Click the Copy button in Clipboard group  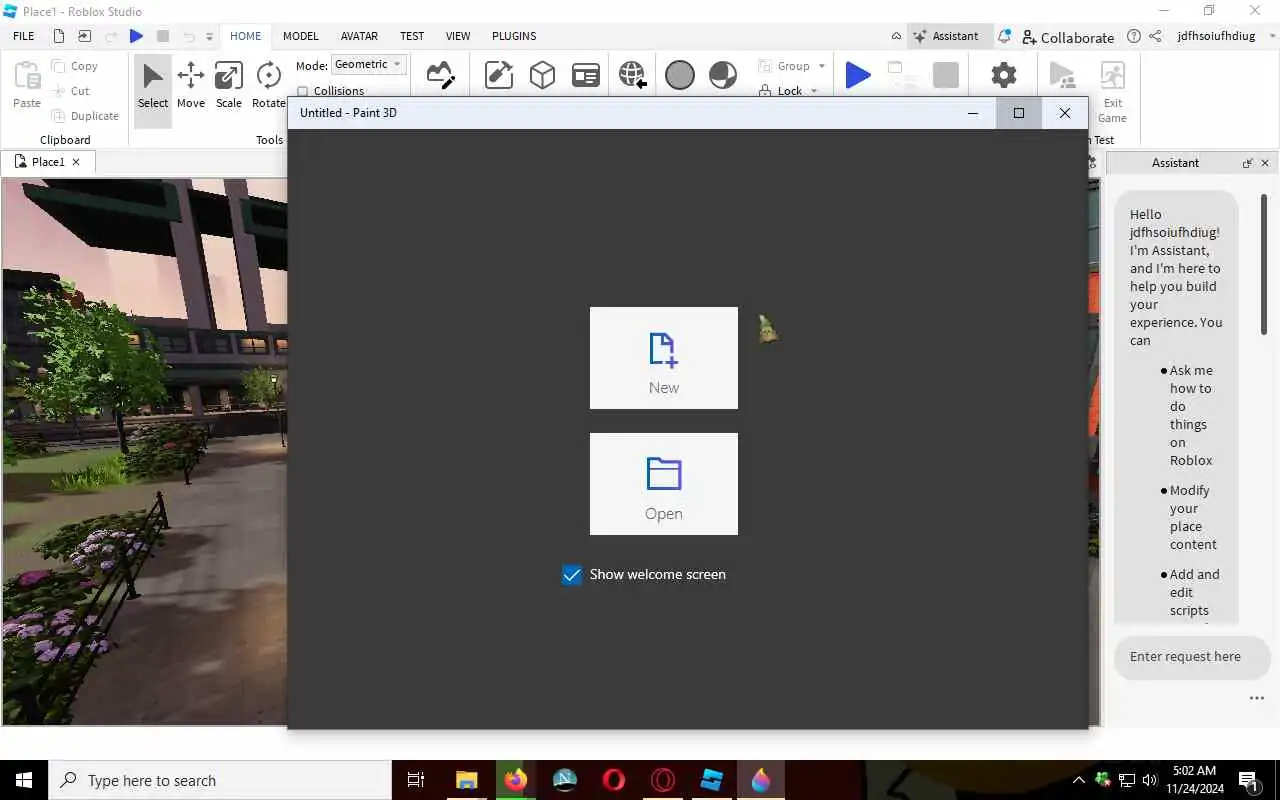pos(76,66)
